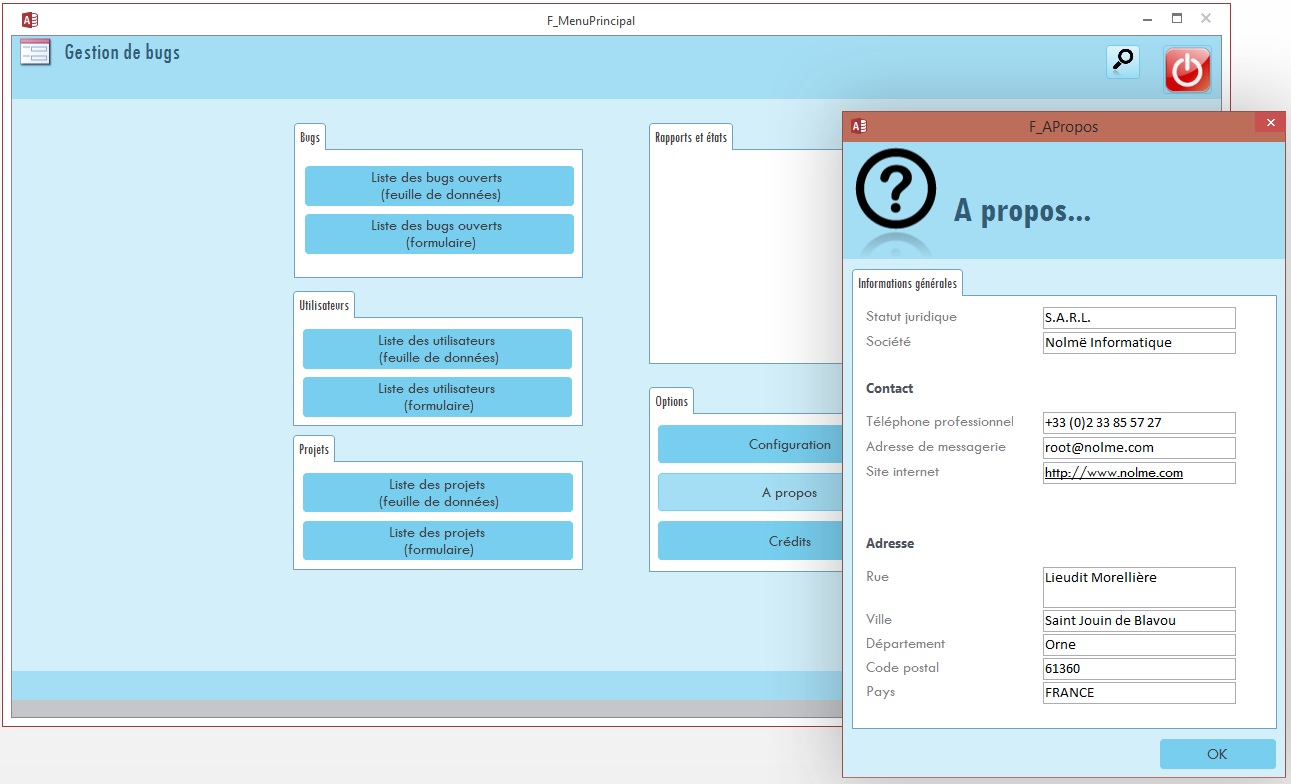Screen dimensions: 1291x784
Task: Click the Rue field Lieudit Morellière
Action: pyautogui.click(x=1139, y=587)
